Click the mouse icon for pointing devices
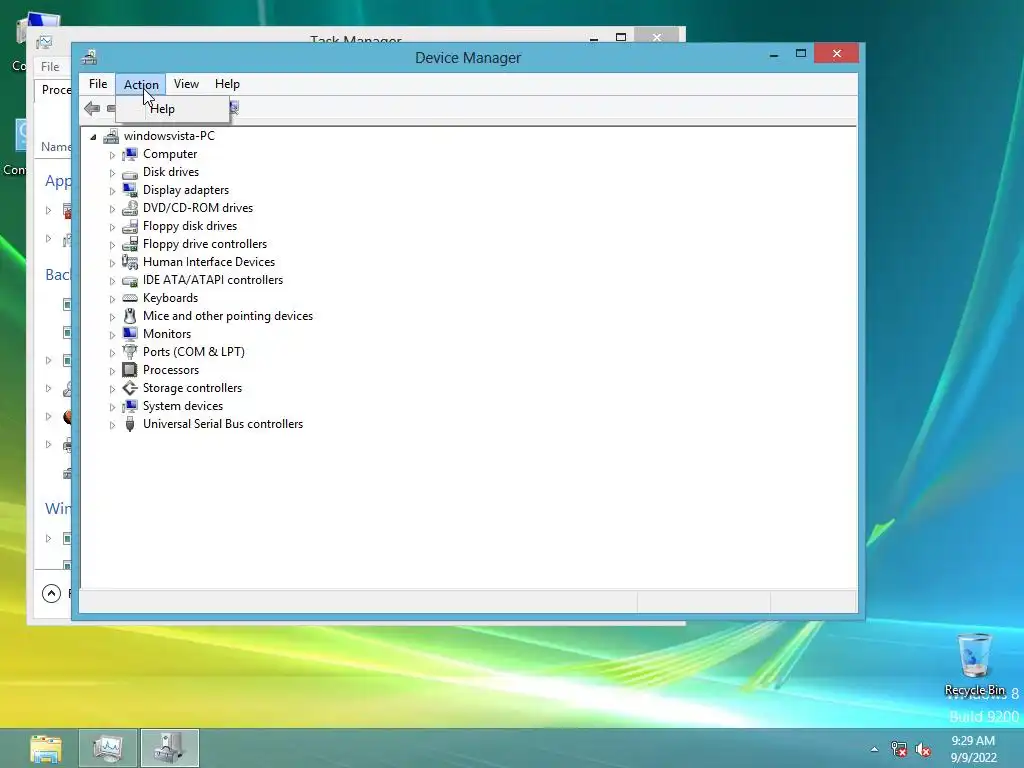 130,316
